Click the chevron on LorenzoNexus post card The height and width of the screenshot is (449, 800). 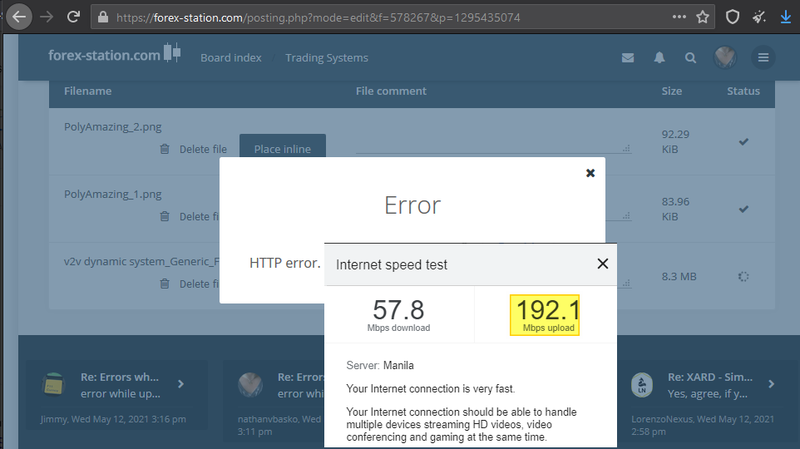pos(771,384)
